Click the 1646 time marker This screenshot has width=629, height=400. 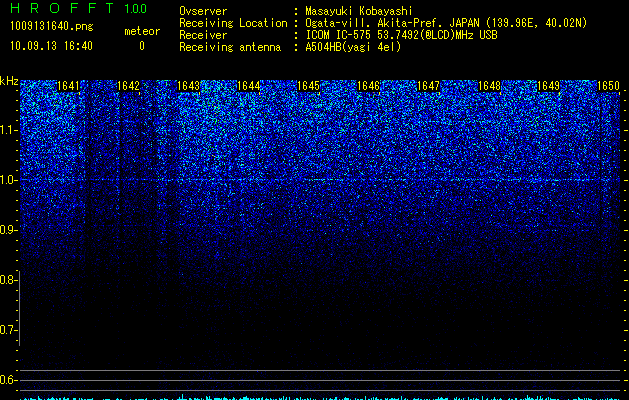coord(368,86)
